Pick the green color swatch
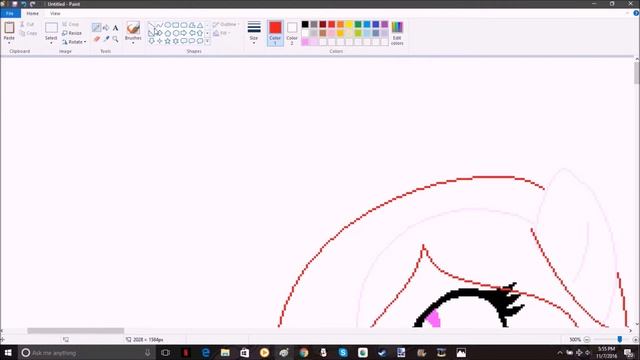Image resolution: width=640 pixels, height=360 pixels. point(358,24)
